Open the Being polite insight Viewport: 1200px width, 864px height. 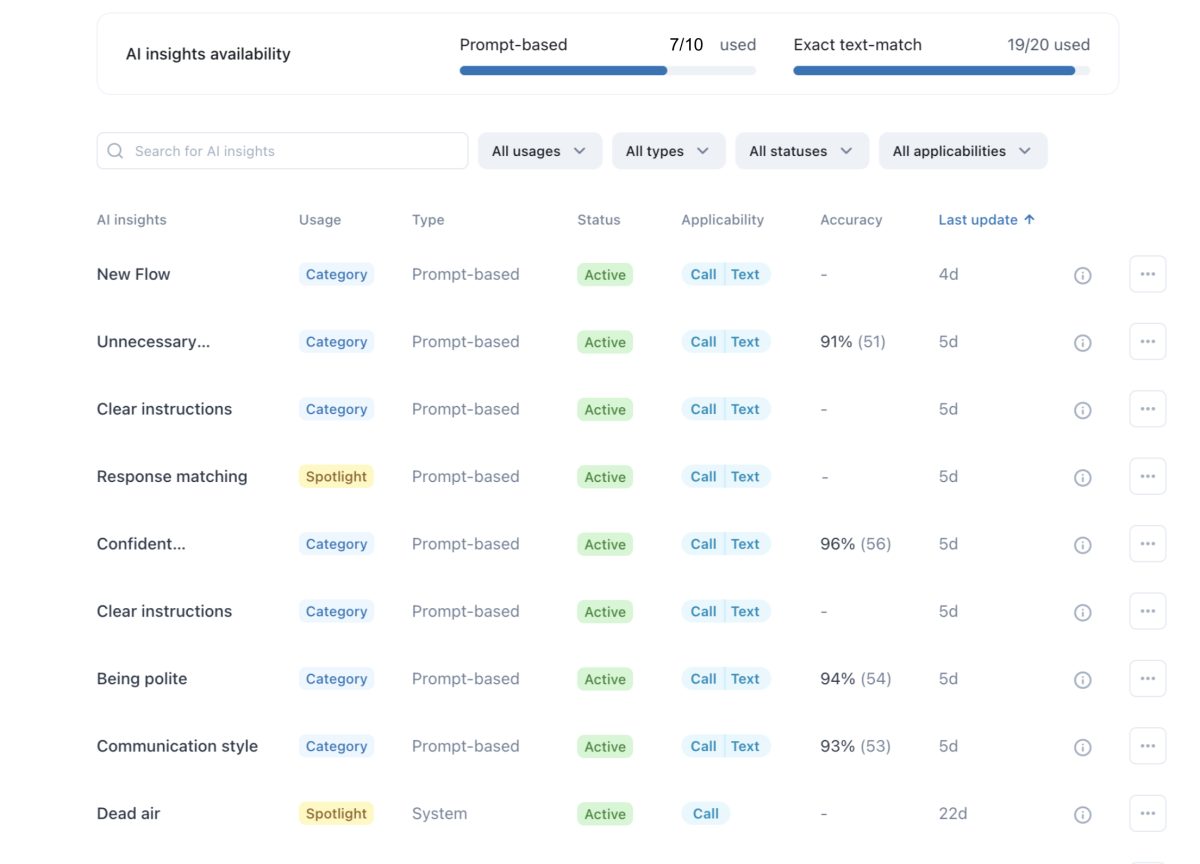point(142,678)
